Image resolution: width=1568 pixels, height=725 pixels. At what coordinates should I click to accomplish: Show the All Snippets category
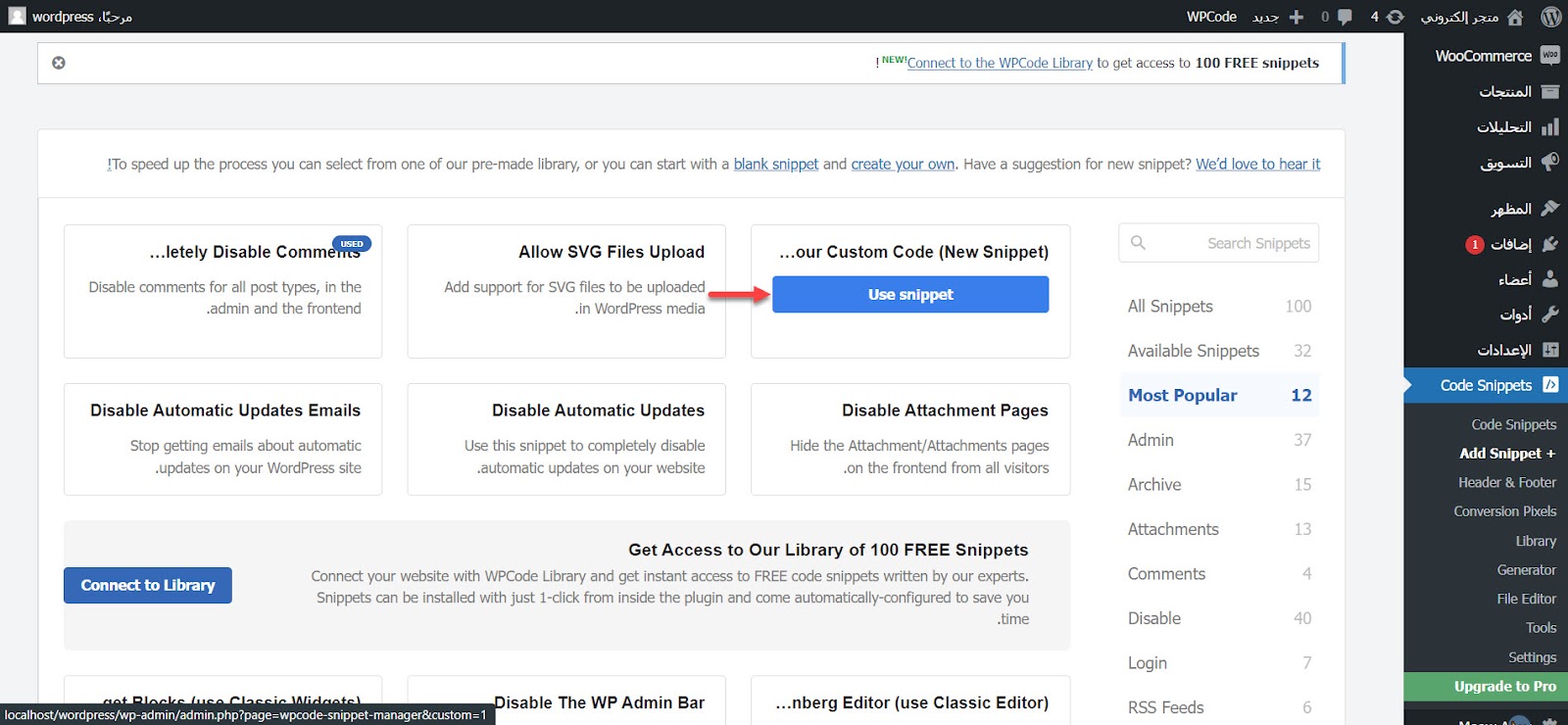1219,307
